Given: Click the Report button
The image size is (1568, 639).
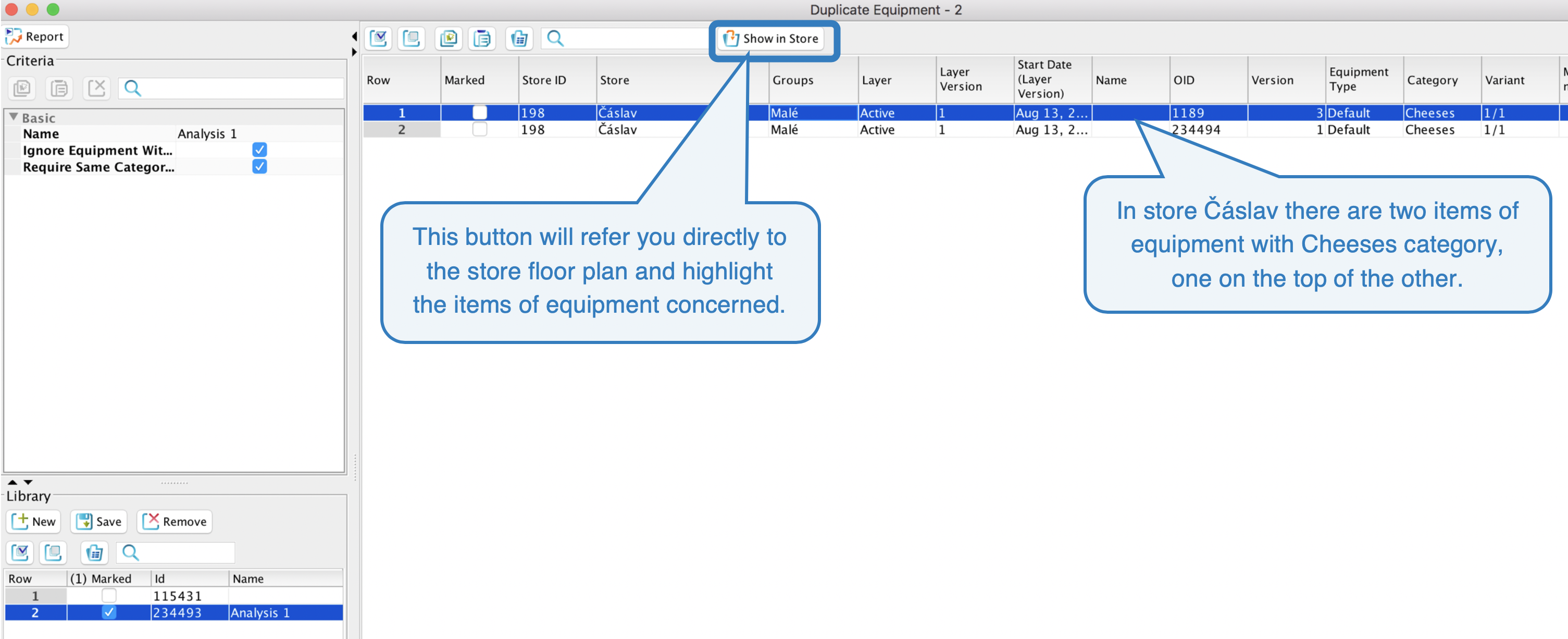Looking at the screenshot, I should point(35,36).
